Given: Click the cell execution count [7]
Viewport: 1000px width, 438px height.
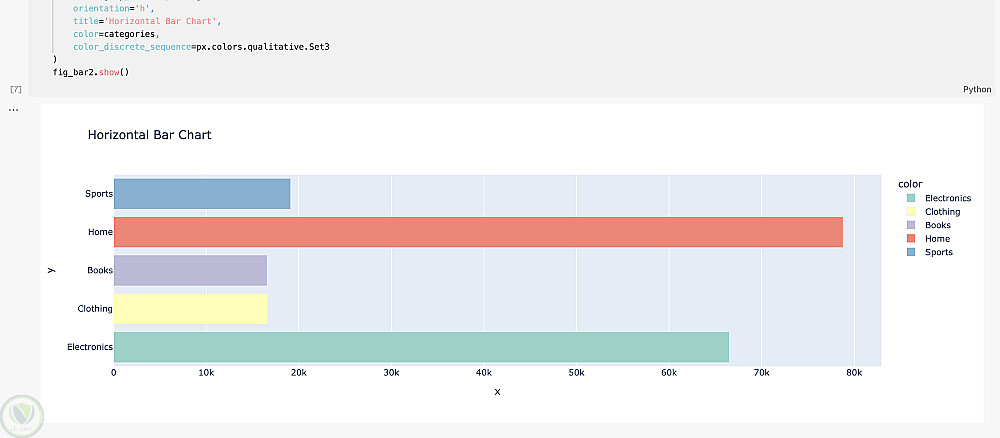Looking at the screenshot, I should (15, 89).
